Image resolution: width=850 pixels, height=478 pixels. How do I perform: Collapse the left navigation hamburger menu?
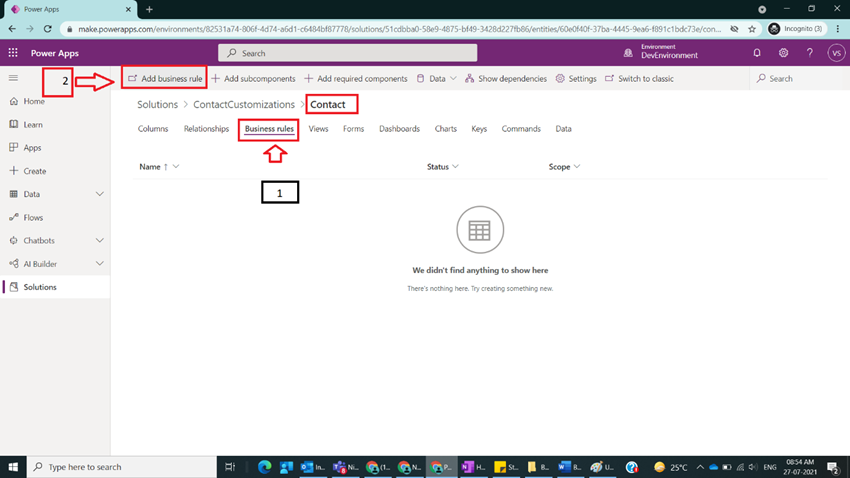tap(14, 78)
